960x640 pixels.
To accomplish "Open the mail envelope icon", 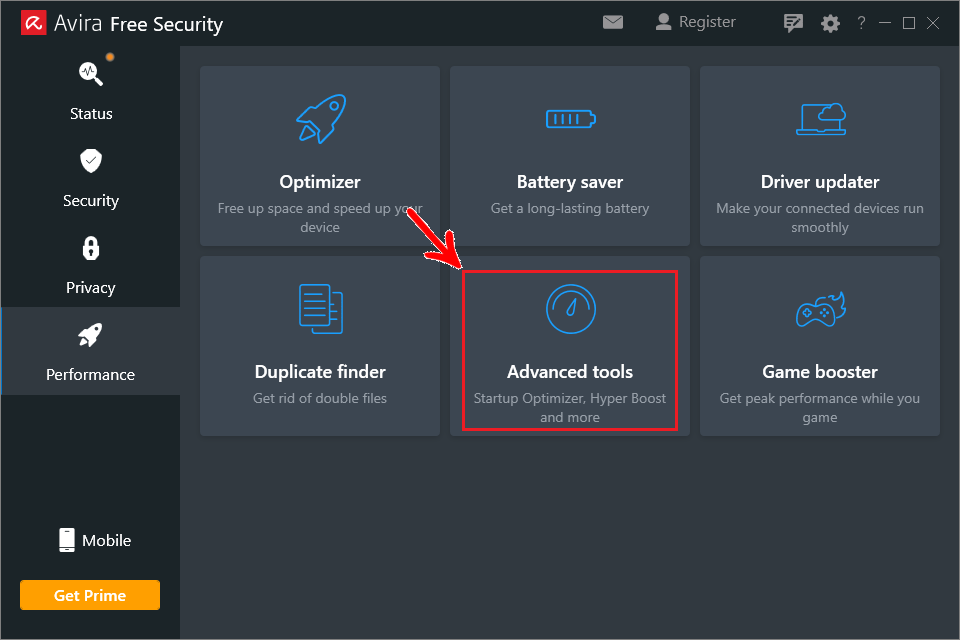I will (x=612, y=22).
